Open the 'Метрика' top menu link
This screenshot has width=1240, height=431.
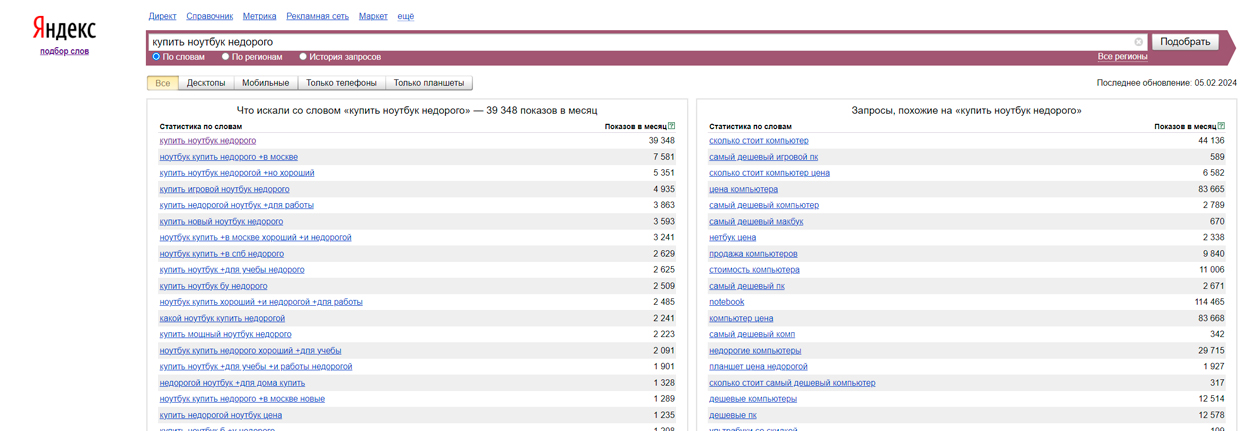pos(260,16)
